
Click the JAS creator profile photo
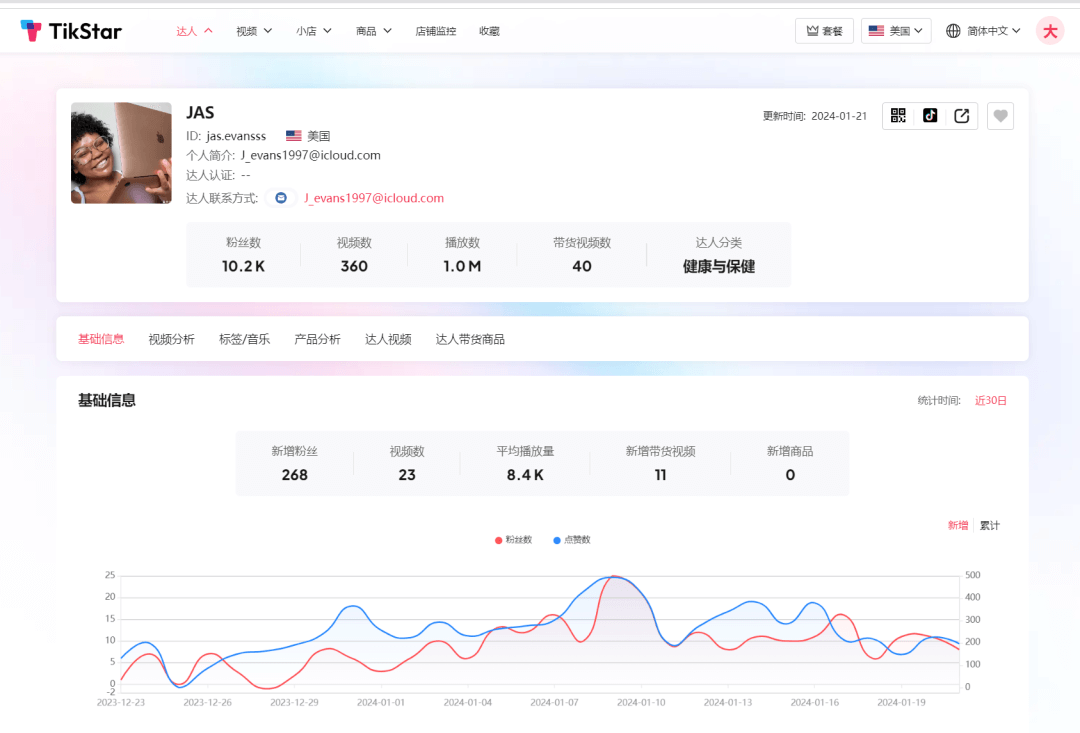[x=121, y=153]
